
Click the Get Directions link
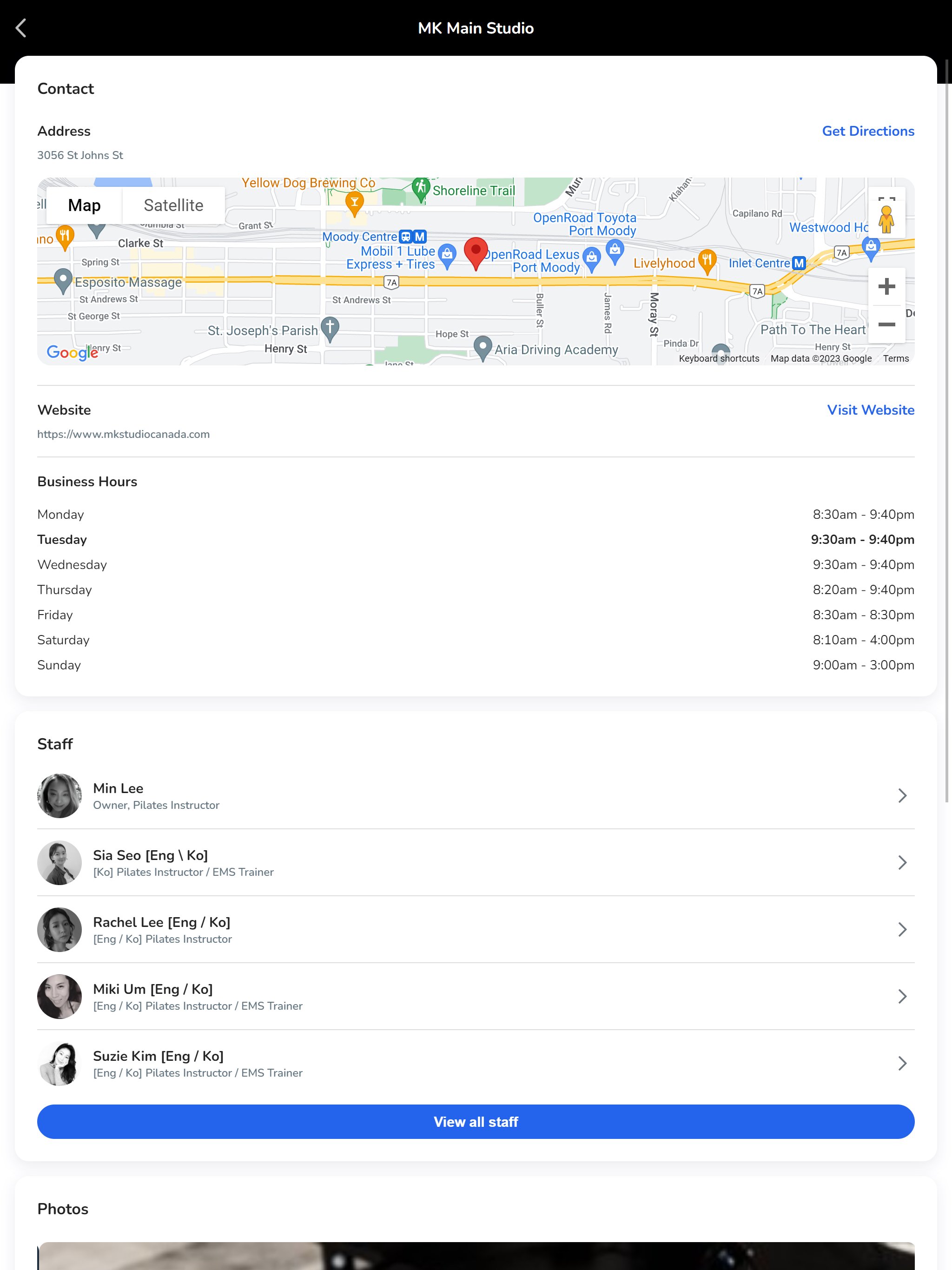[x=867, y=131]
